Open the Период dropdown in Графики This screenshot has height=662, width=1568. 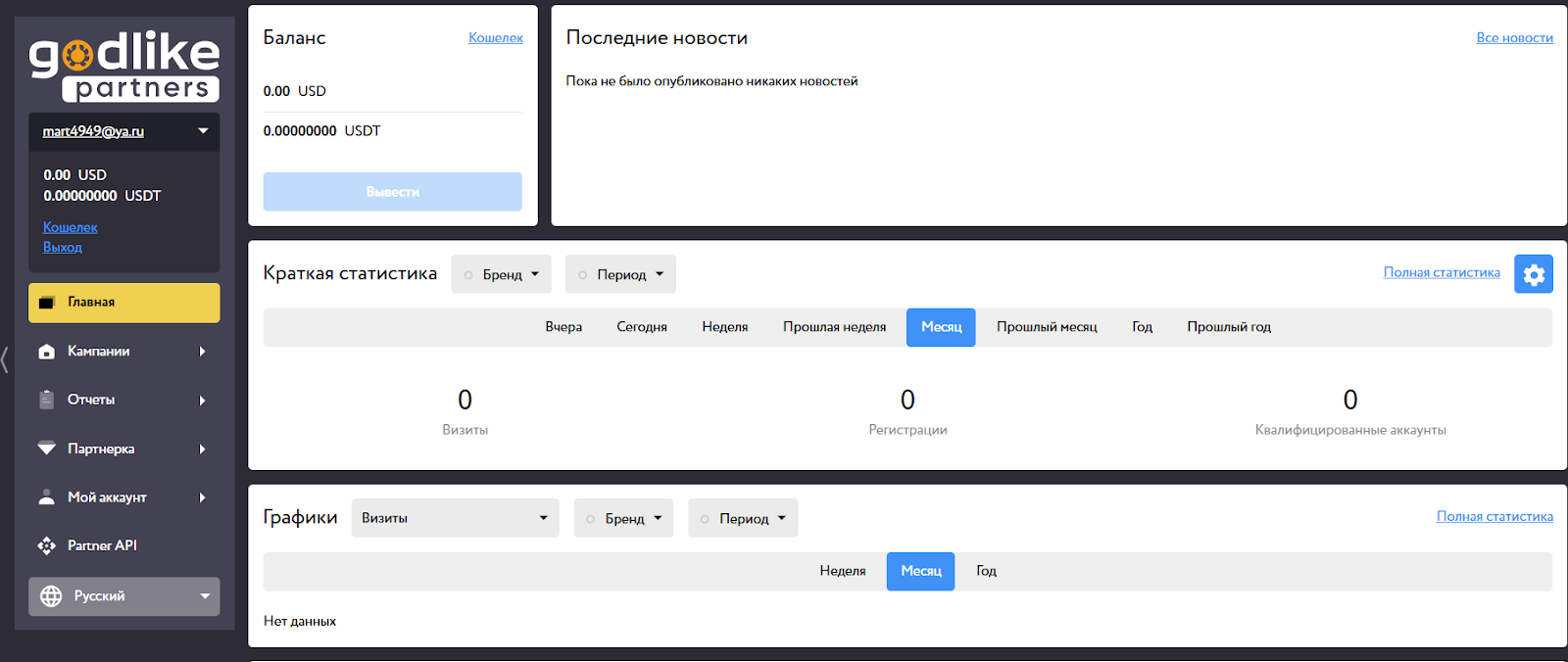[743, 518]
